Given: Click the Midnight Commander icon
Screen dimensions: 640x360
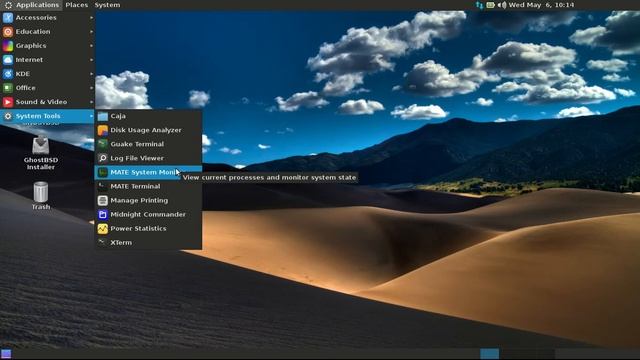Looking at the screenshot, I should point(103,215).
